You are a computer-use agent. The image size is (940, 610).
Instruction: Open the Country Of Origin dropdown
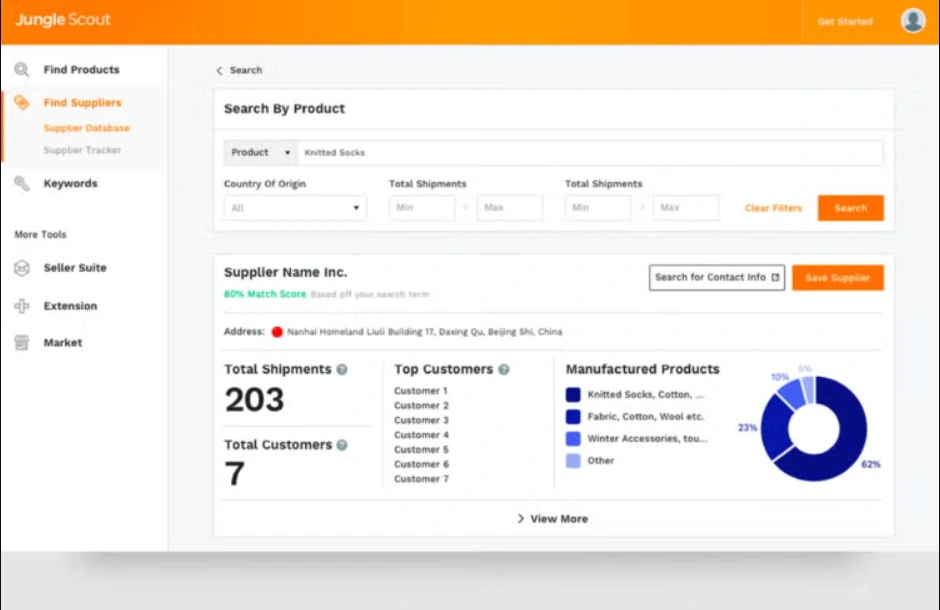[x=295, y=208]
